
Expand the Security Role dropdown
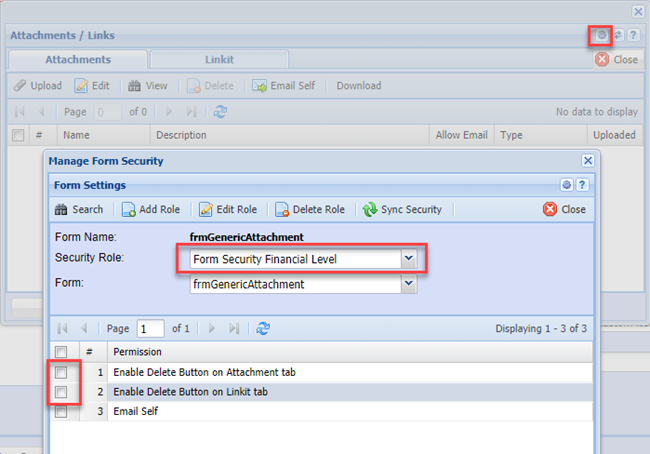pyautogui.click(x=407, y=259)
